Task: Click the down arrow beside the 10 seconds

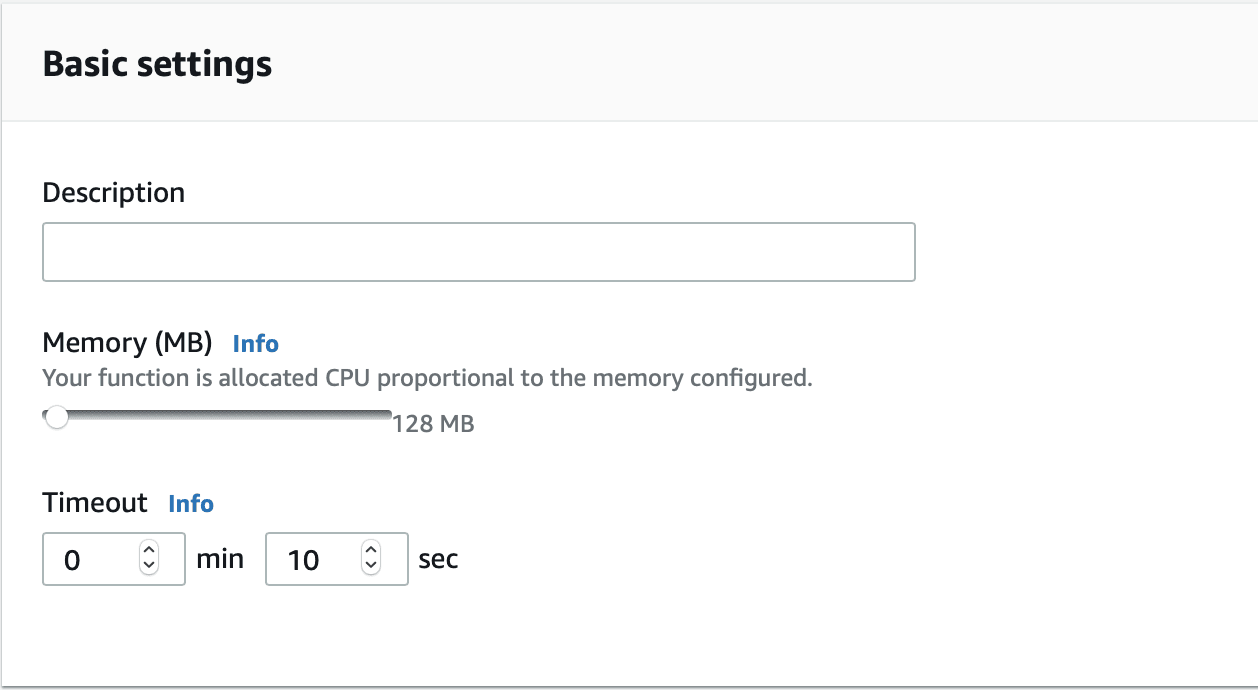Action: [x=371, y=565]
